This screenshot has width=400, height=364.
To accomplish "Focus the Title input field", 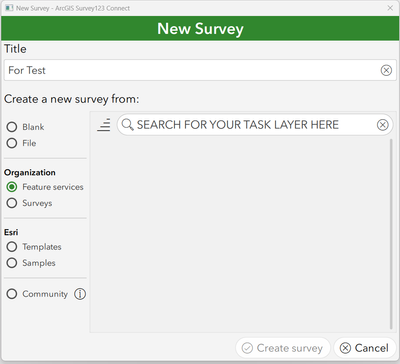I will 200,70.
